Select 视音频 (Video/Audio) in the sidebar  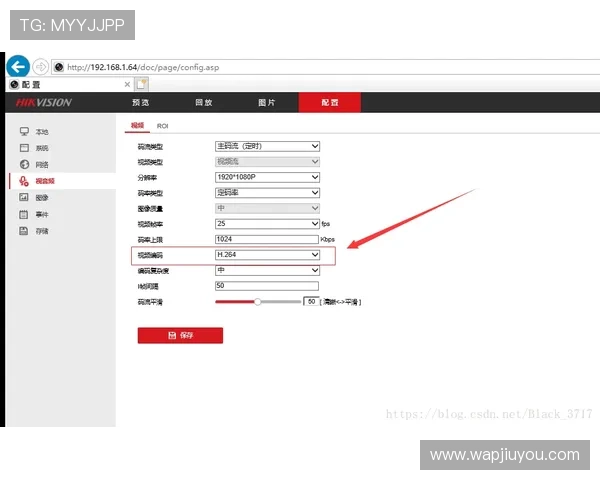44,181
